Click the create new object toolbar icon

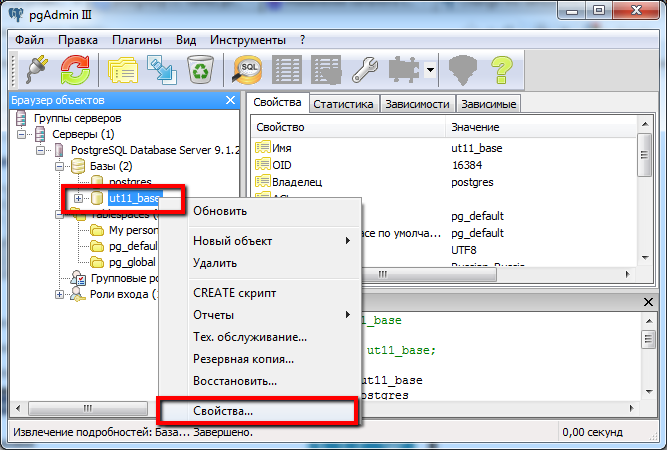[x=162, y=69]
